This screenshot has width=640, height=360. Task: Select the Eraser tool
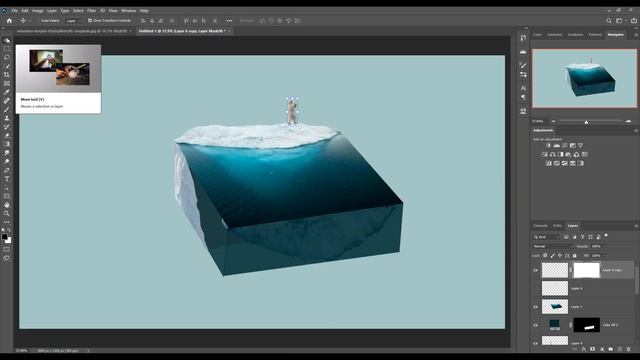click(7, 135)
